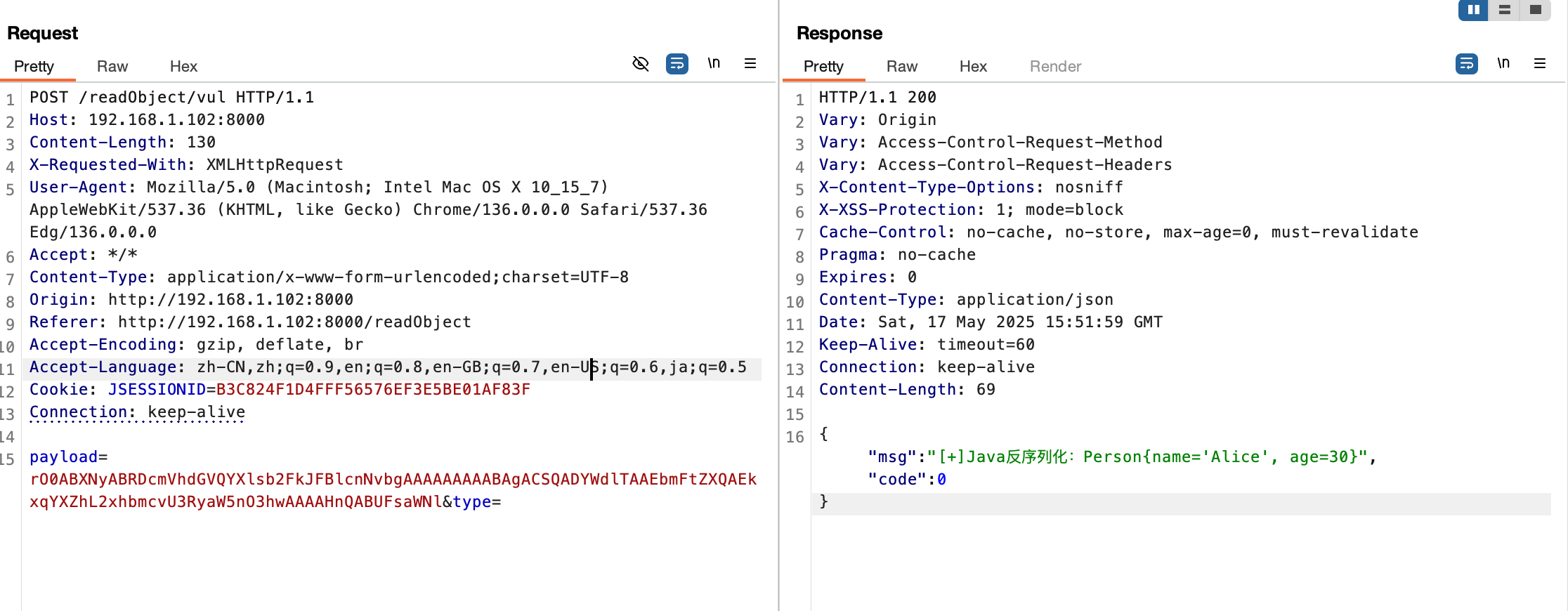The image size is (1568, 611).
Task: Select side-by-side layout view icon
Action: 1473,10
